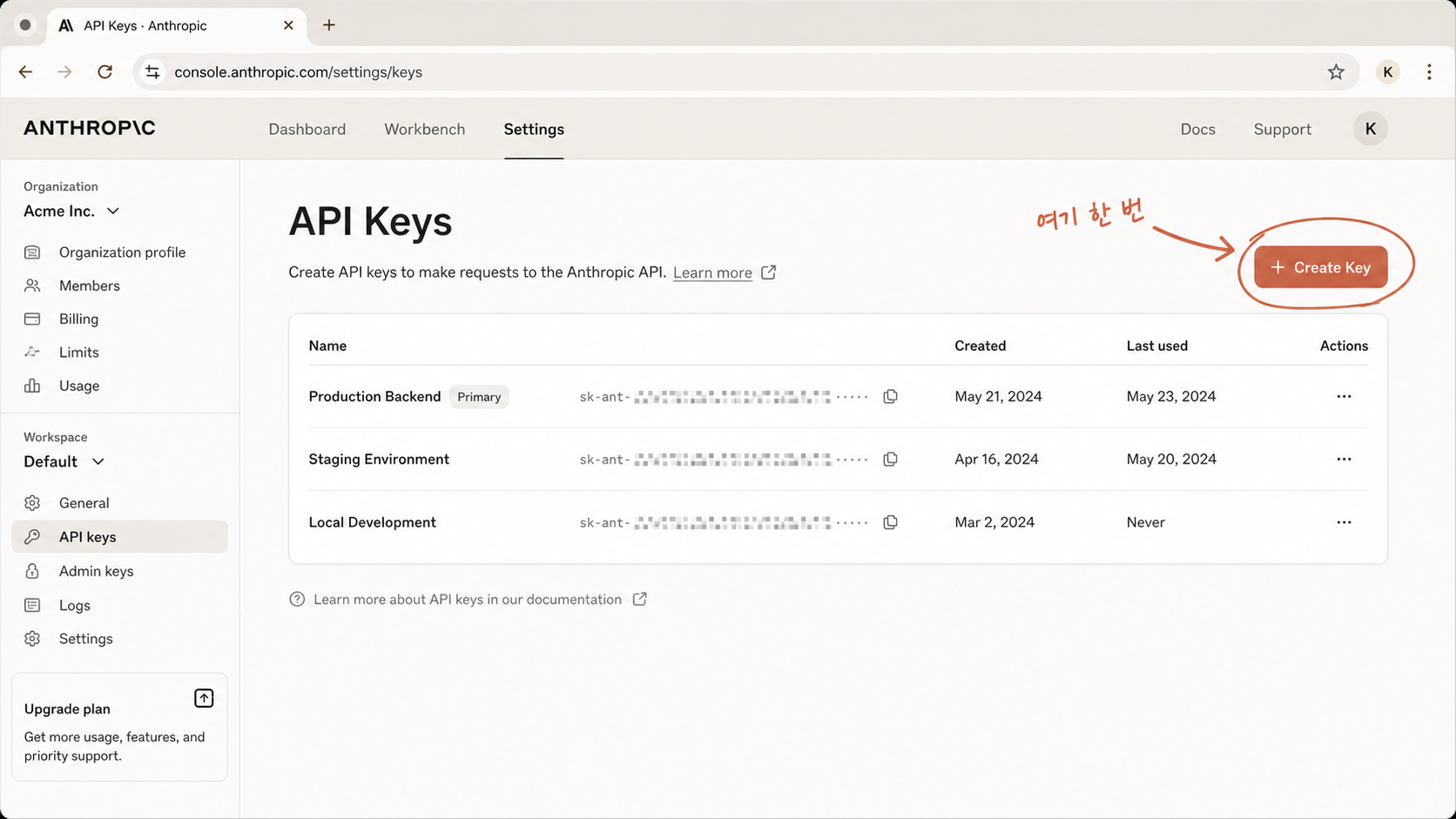Click the Never last used value

[x=1145, y=522]
